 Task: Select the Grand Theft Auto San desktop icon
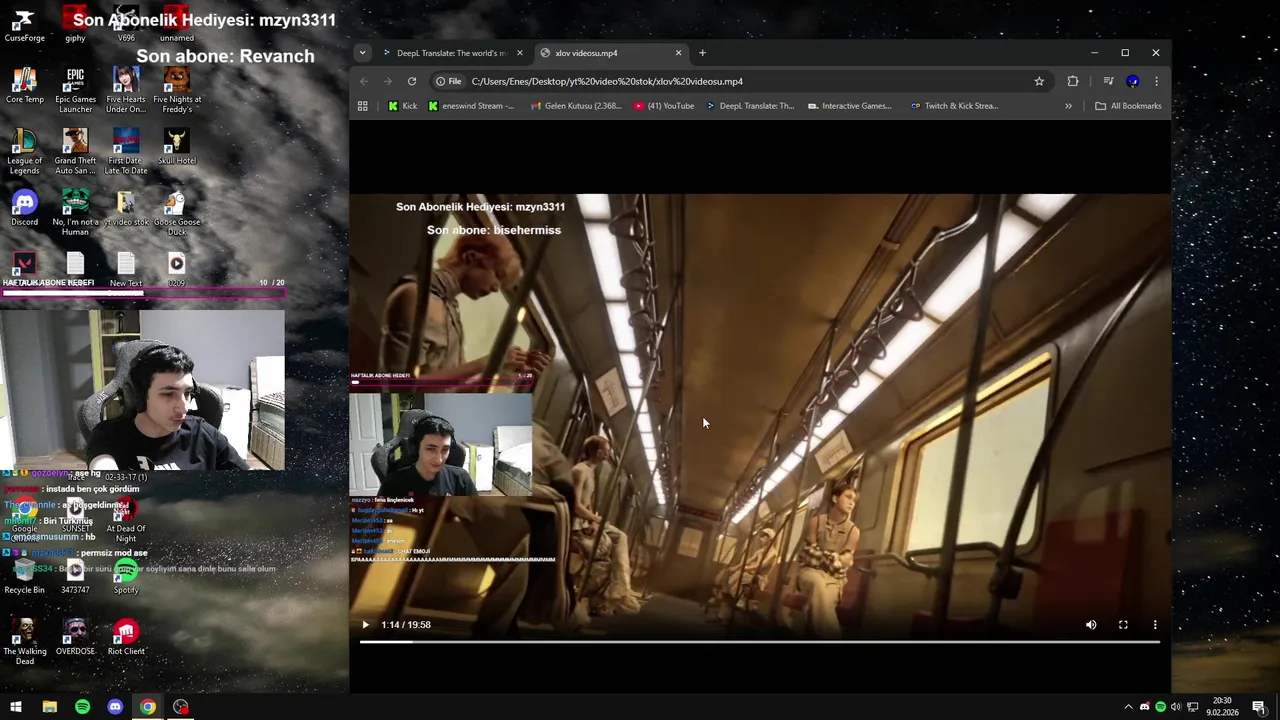tap(75, 151)
